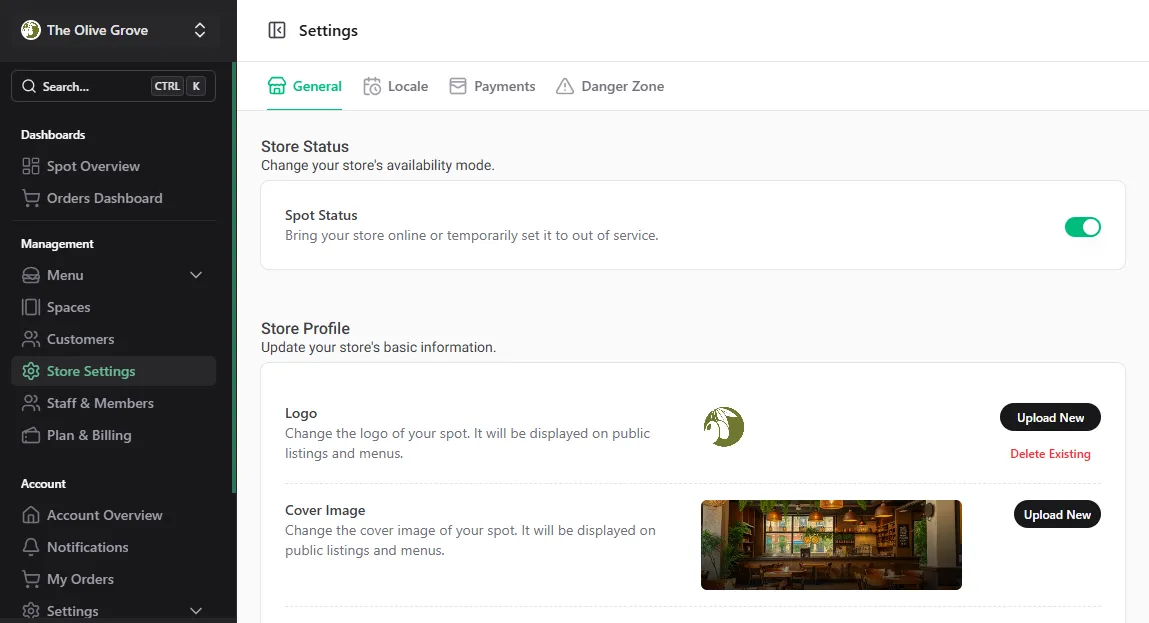Screen dimensions: 1149x623
Task: Switch to the Locale tab
Action: pyautogui.click(x=395, y=86)
